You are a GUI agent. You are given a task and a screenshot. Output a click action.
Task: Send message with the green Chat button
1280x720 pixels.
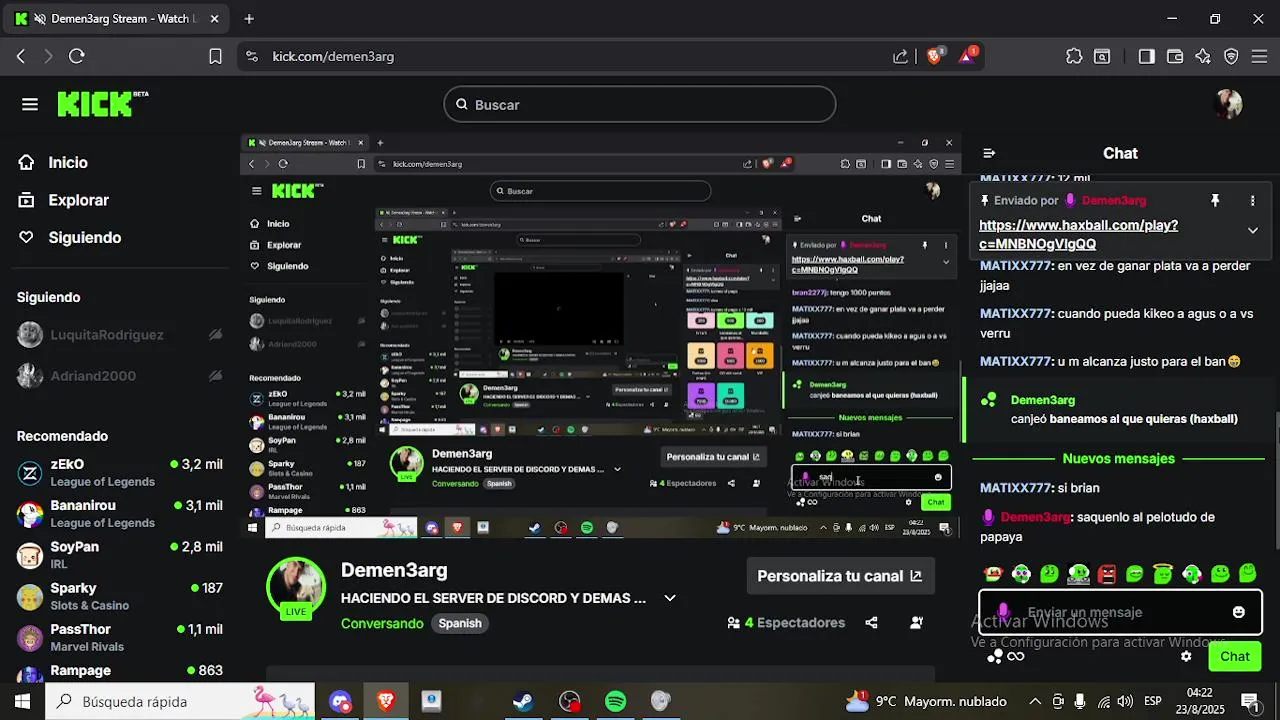pyautogui.click(x=1234, y=656)
